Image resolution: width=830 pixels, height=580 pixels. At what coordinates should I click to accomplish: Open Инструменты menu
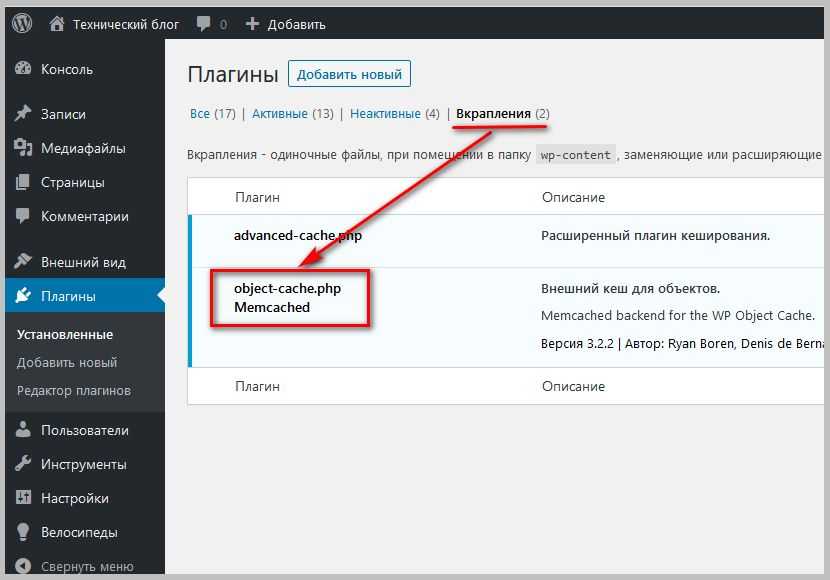(x=84, y=464)
